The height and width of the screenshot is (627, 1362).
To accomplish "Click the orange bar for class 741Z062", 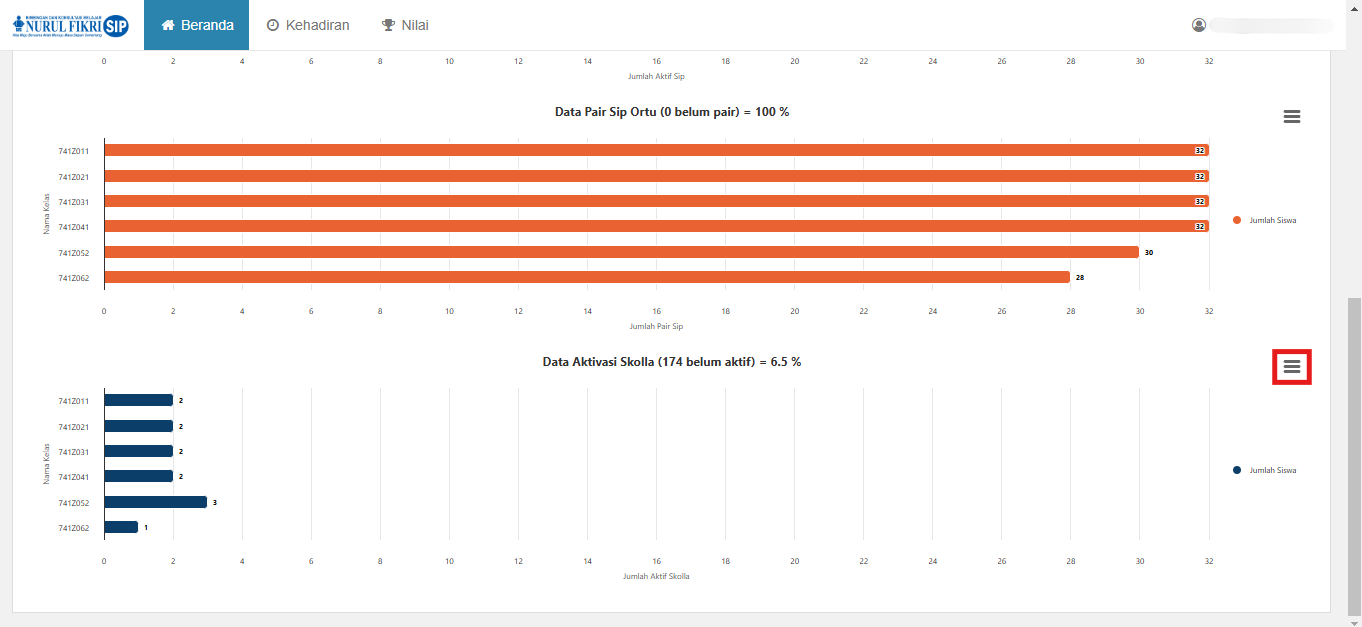I will coord(586,277).
